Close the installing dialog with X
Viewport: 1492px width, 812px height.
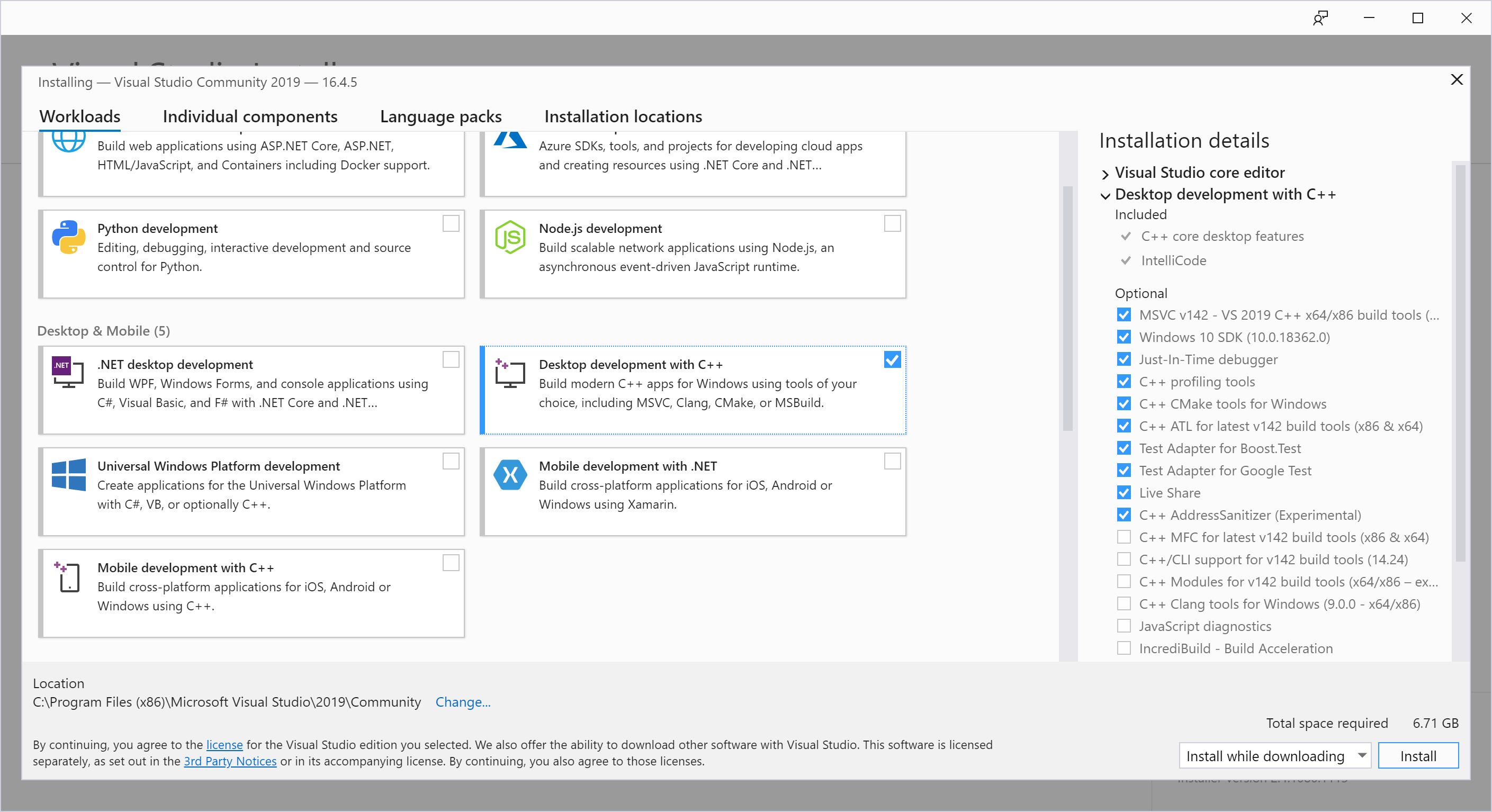1456,79
